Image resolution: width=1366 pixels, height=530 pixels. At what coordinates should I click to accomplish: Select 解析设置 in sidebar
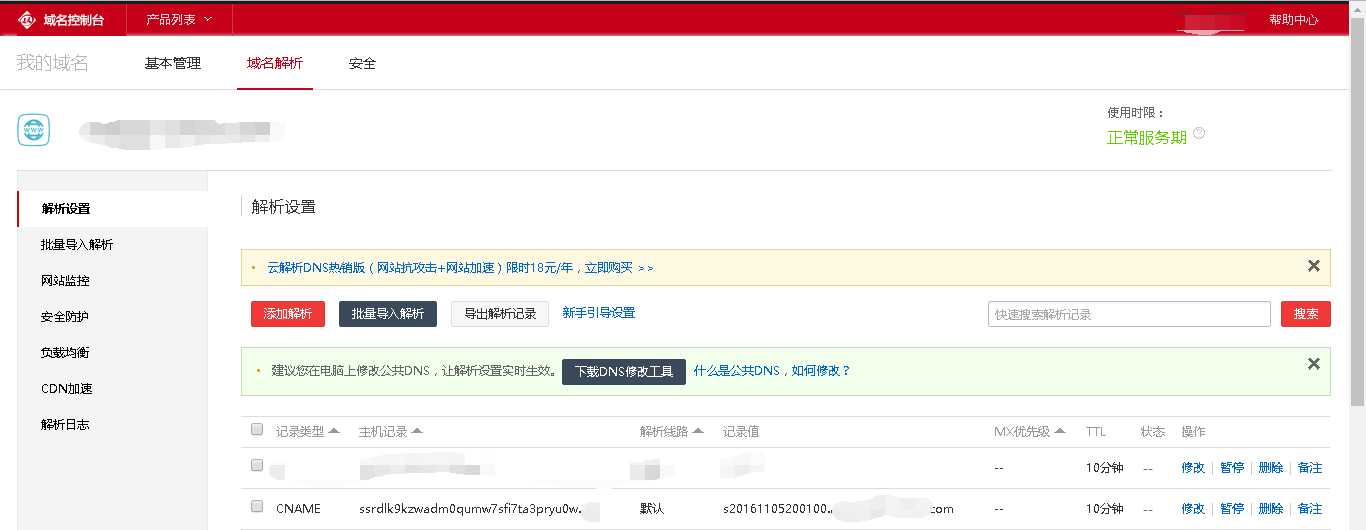tap(112, 209)
